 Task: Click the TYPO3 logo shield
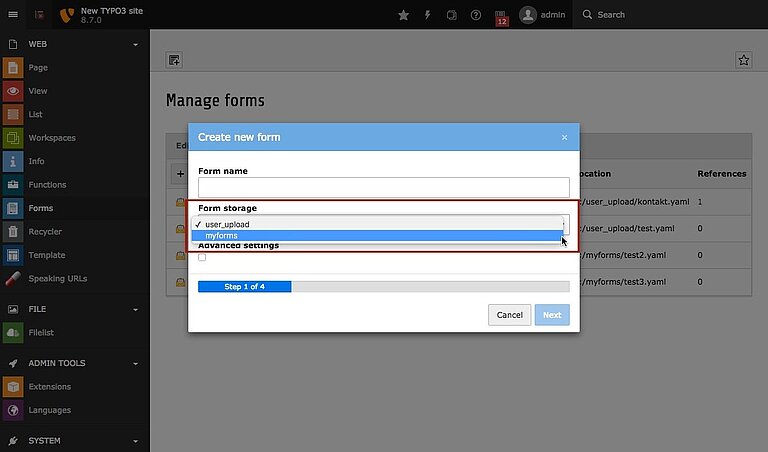pos(67,15)
